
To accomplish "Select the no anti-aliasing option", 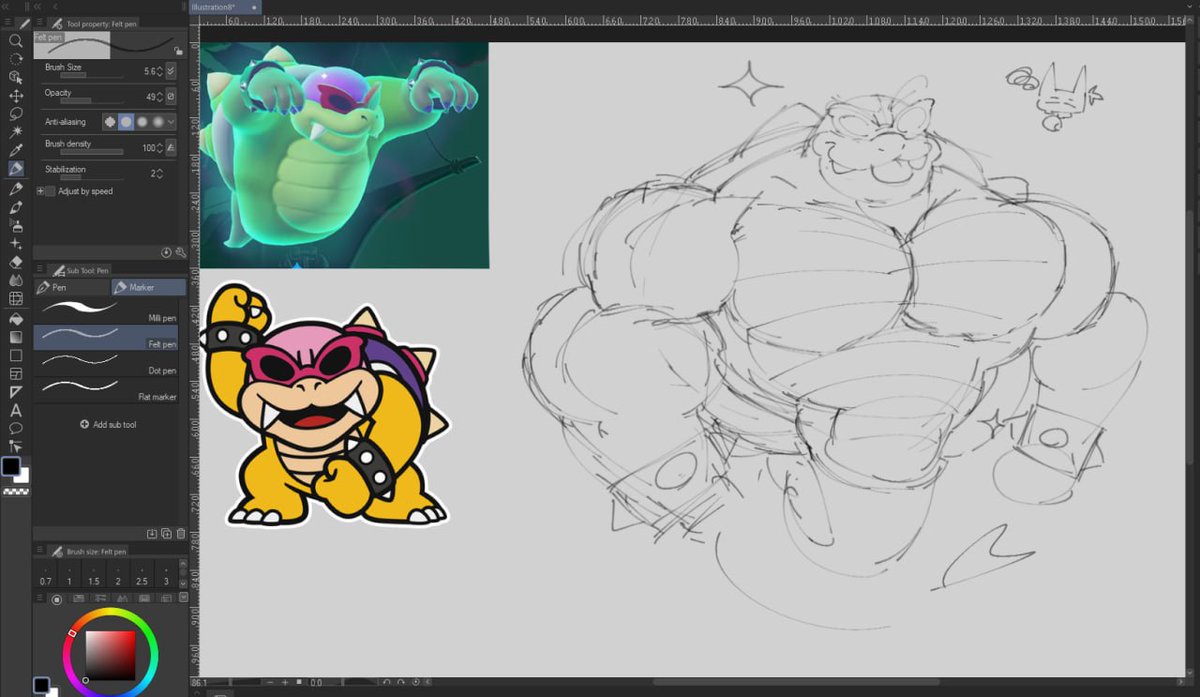I will (x=110, y=122).
